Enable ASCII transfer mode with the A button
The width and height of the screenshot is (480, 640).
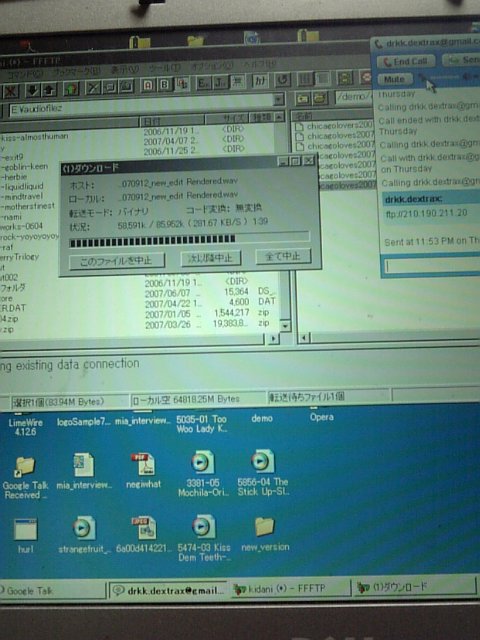pos(148,85)
